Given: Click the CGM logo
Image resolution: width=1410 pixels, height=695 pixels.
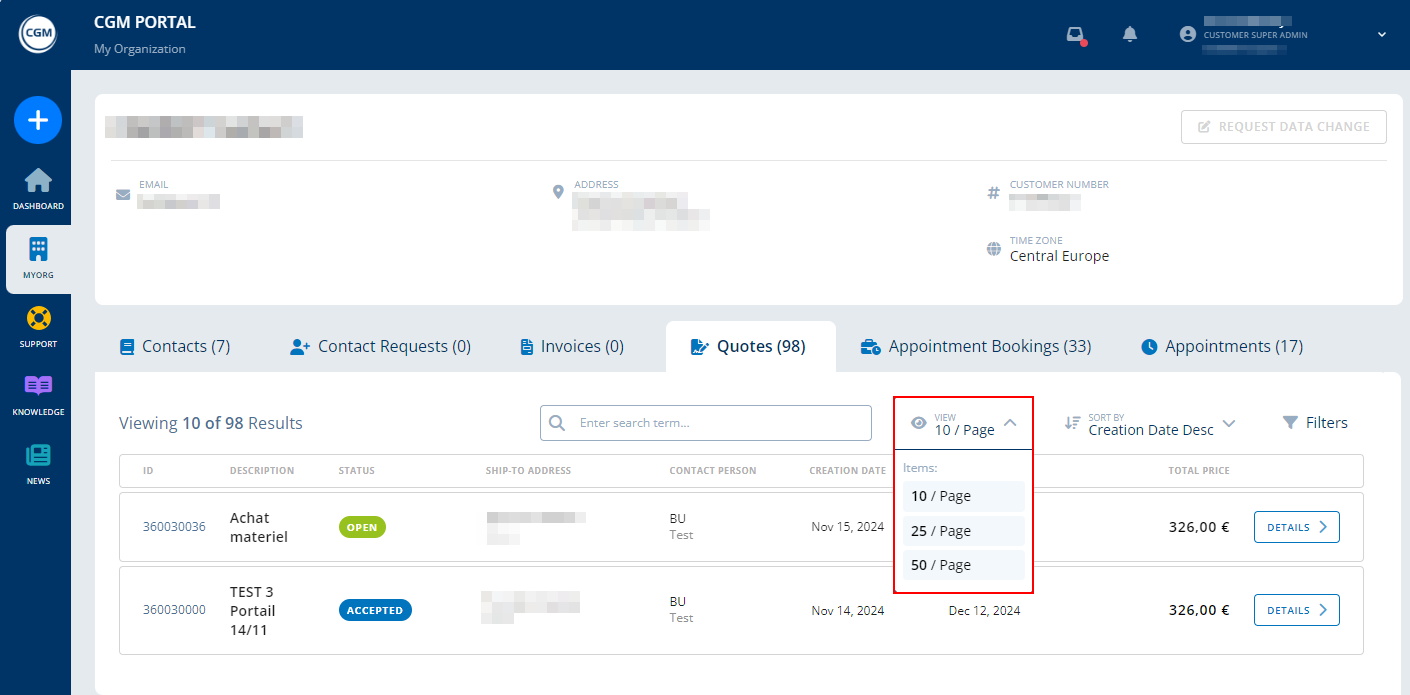Looking at the screenshot, I should tap(38, 35).
